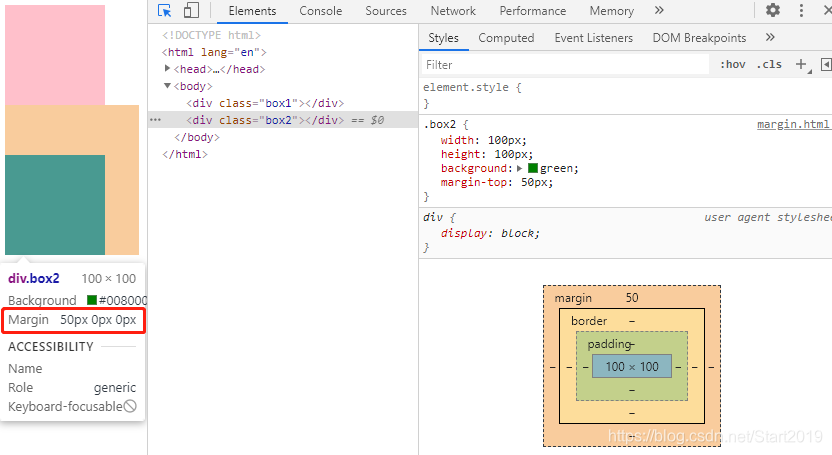Open the Network tab

coord(453,11)
